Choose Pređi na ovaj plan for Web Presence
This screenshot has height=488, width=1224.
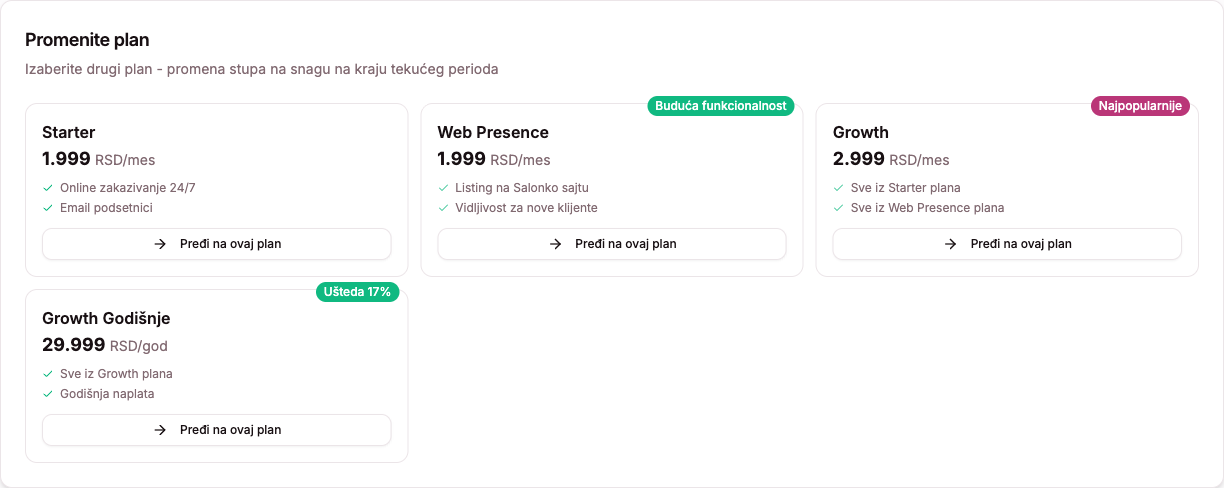(612, 244)
